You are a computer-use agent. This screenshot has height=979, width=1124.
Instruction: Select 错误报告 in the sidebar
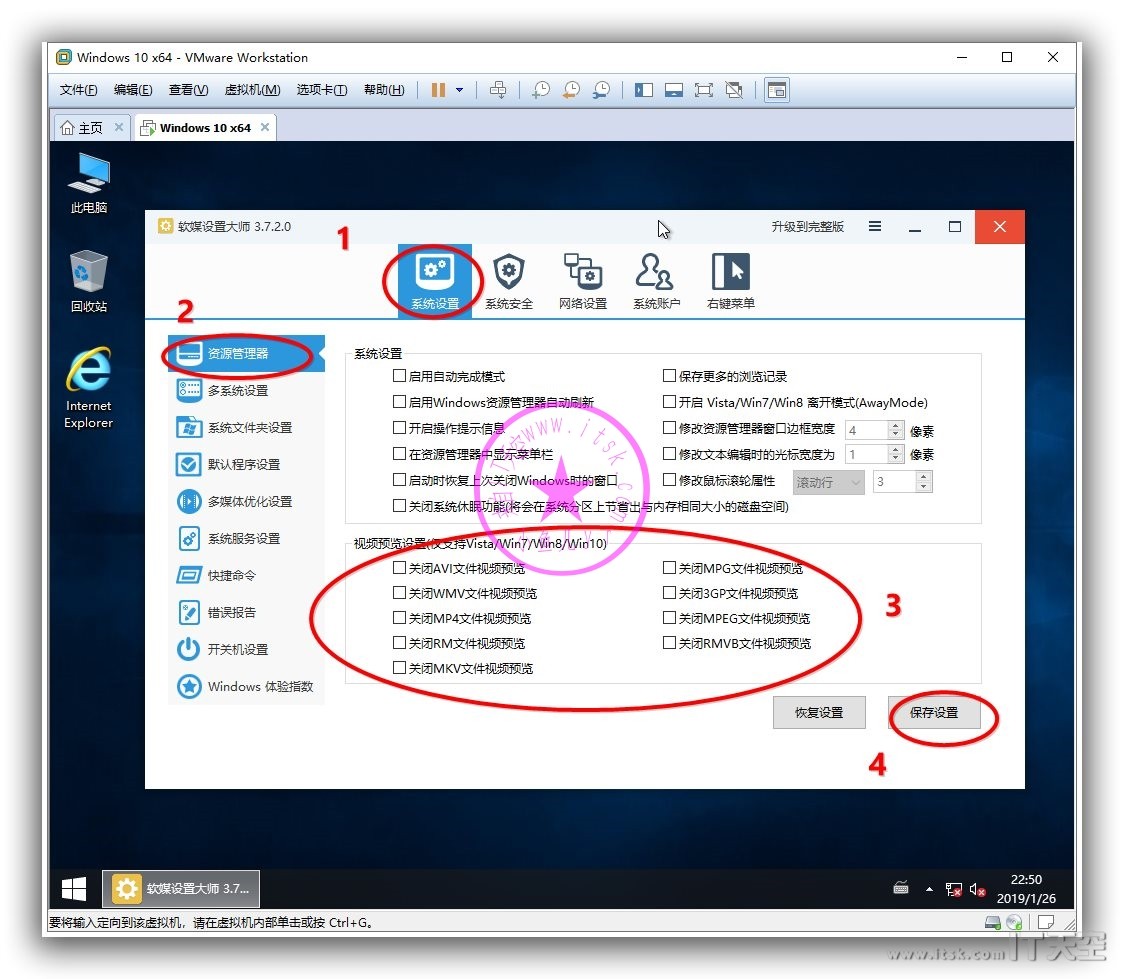coord(247,612)
